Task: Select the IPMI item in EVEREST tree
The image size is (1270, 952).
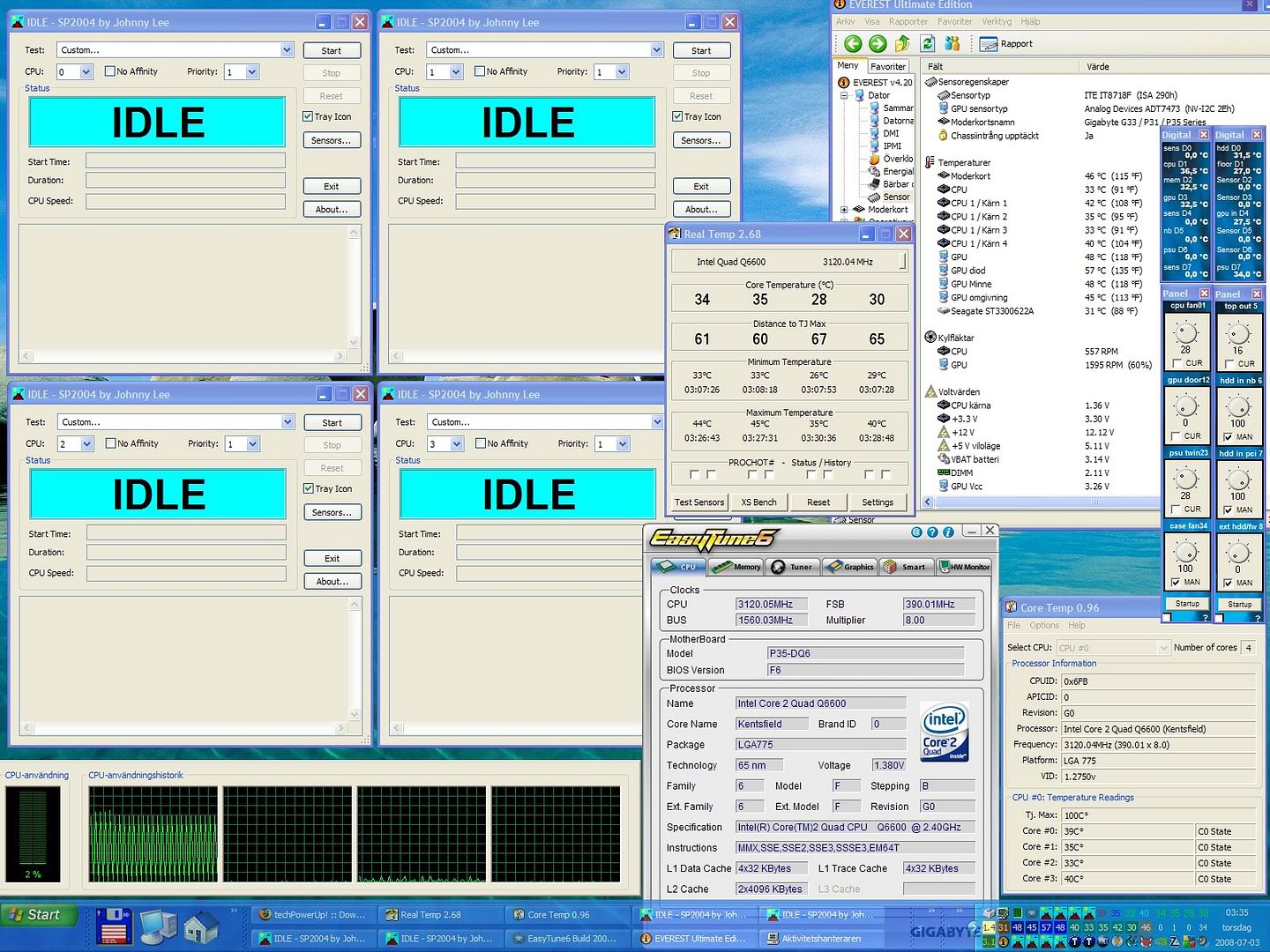Action: pos(885,146)
